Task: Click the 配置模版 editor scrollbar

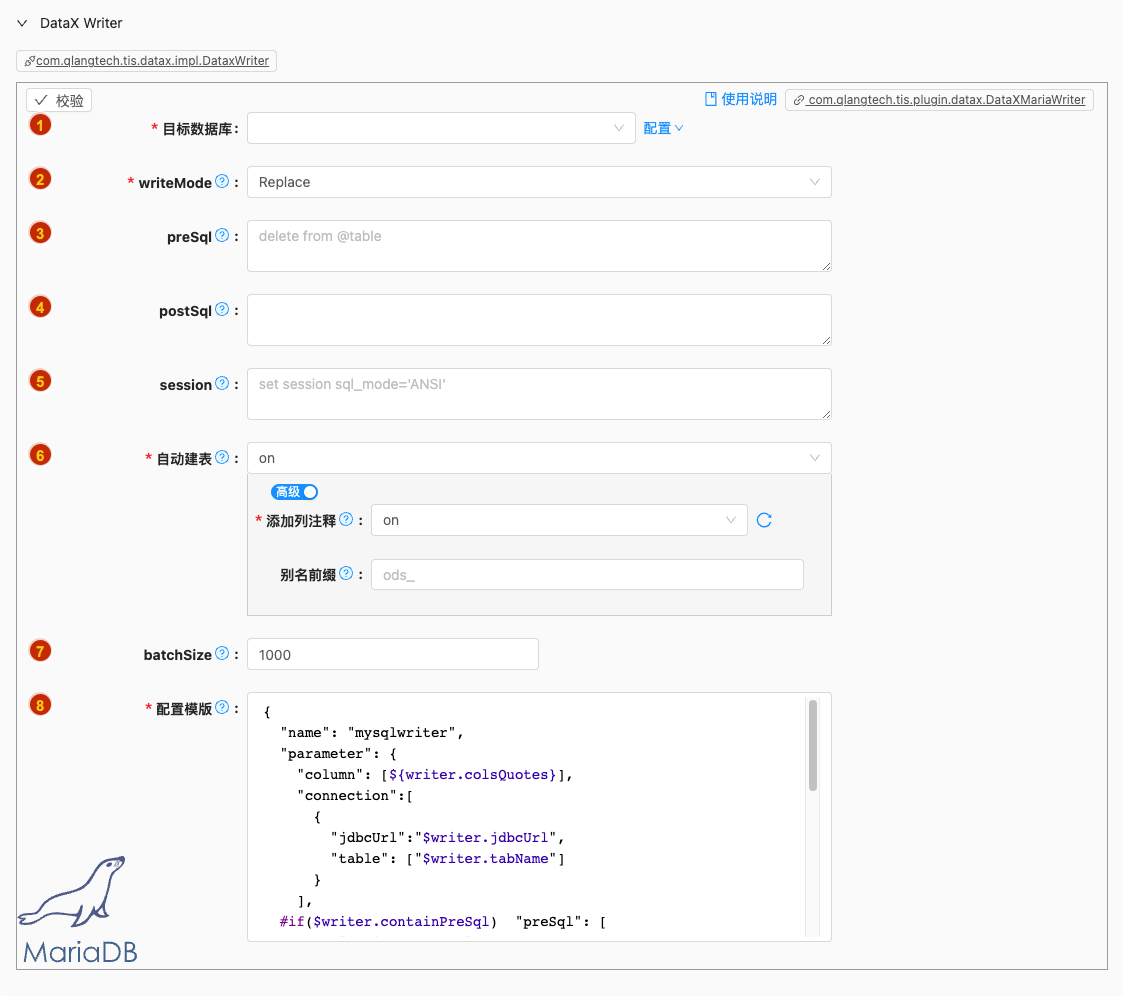Action: [x=813, y=745]
